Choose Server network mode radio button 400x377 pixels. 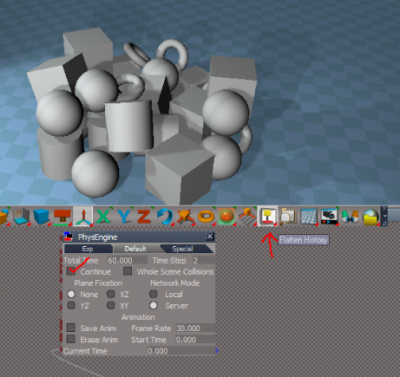pyautogui.click(x=153, y=305)
